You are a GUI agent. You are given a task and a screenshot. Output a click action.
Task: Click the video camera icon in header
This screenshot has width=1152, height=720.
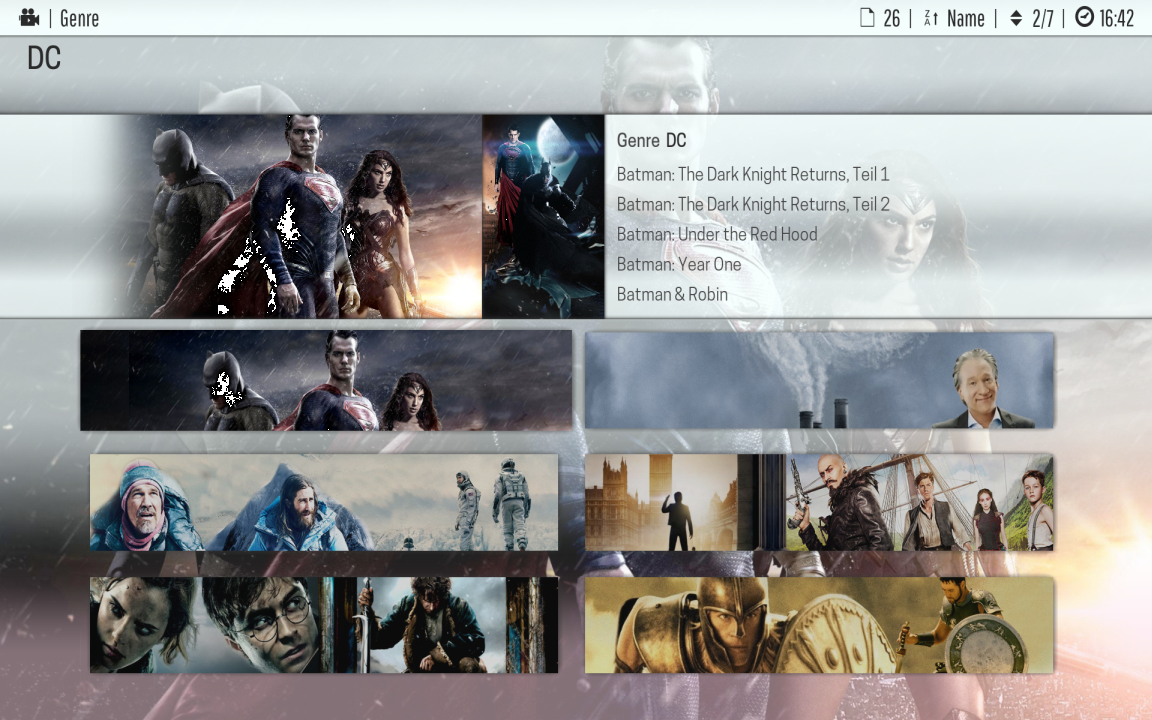pyautogui.click(x=29, y=18)
